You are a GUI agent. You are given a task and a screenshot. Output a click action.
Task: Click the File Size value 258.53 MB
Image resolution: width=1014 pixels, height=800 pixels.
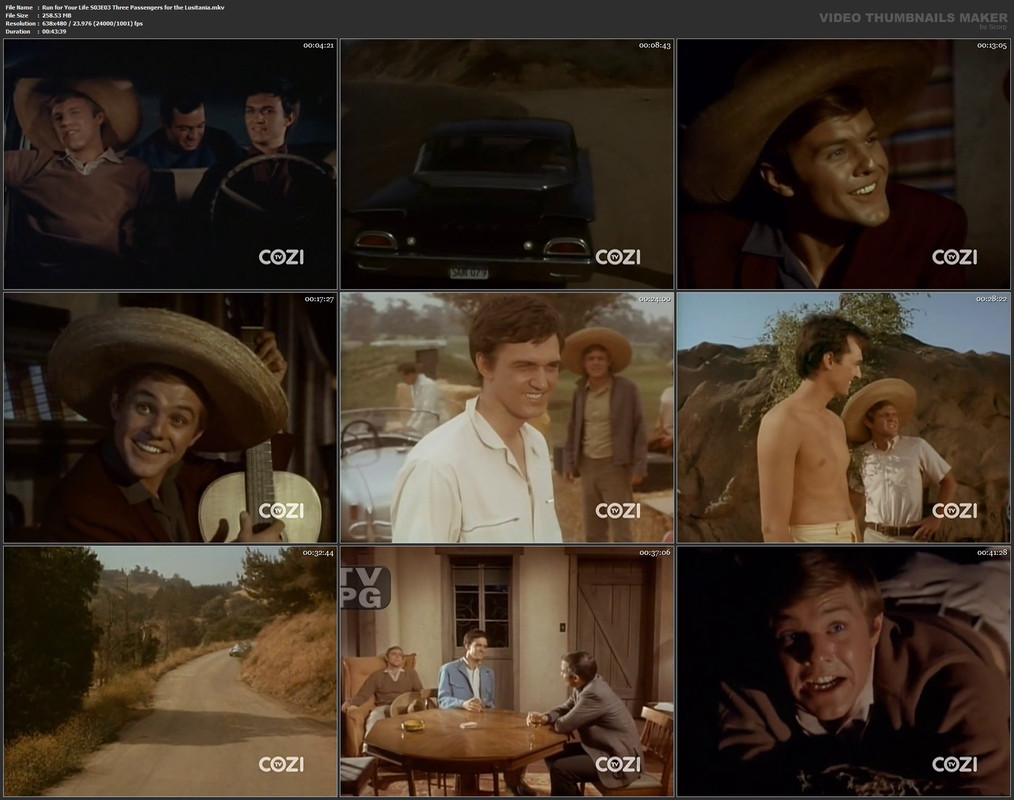pyautogui.click(x=57, y=15)
